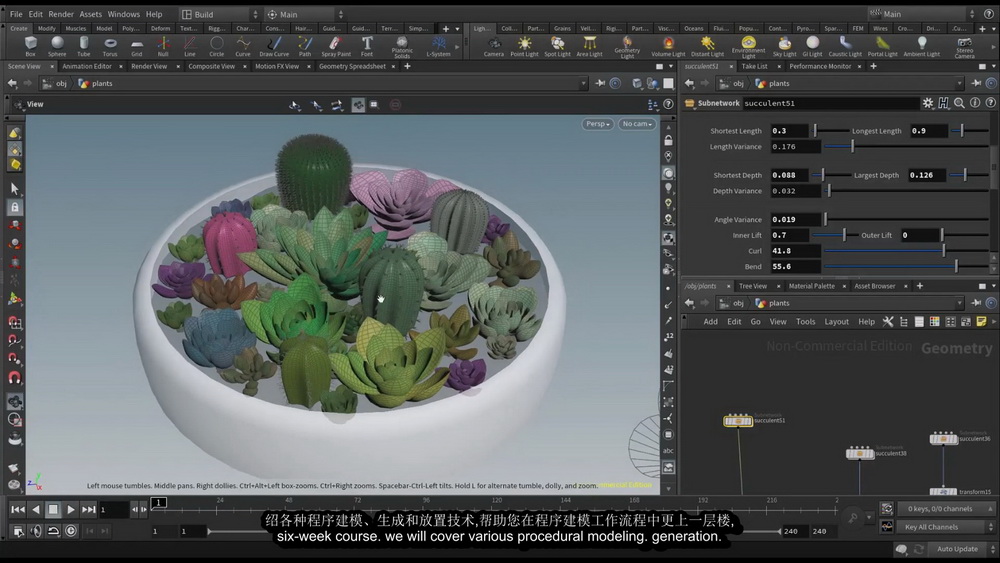The height and width of the screenshot is (563, 1000).
Task: Play the timeline forward
Action: pos(71,509)
